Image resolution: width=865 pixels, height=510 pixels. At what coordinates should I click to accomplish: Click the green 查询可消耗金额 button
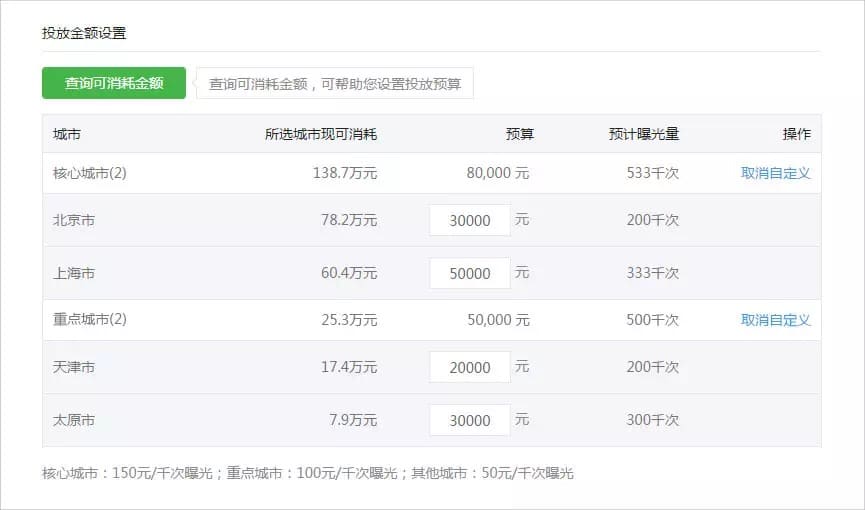[x=114, y=83]
